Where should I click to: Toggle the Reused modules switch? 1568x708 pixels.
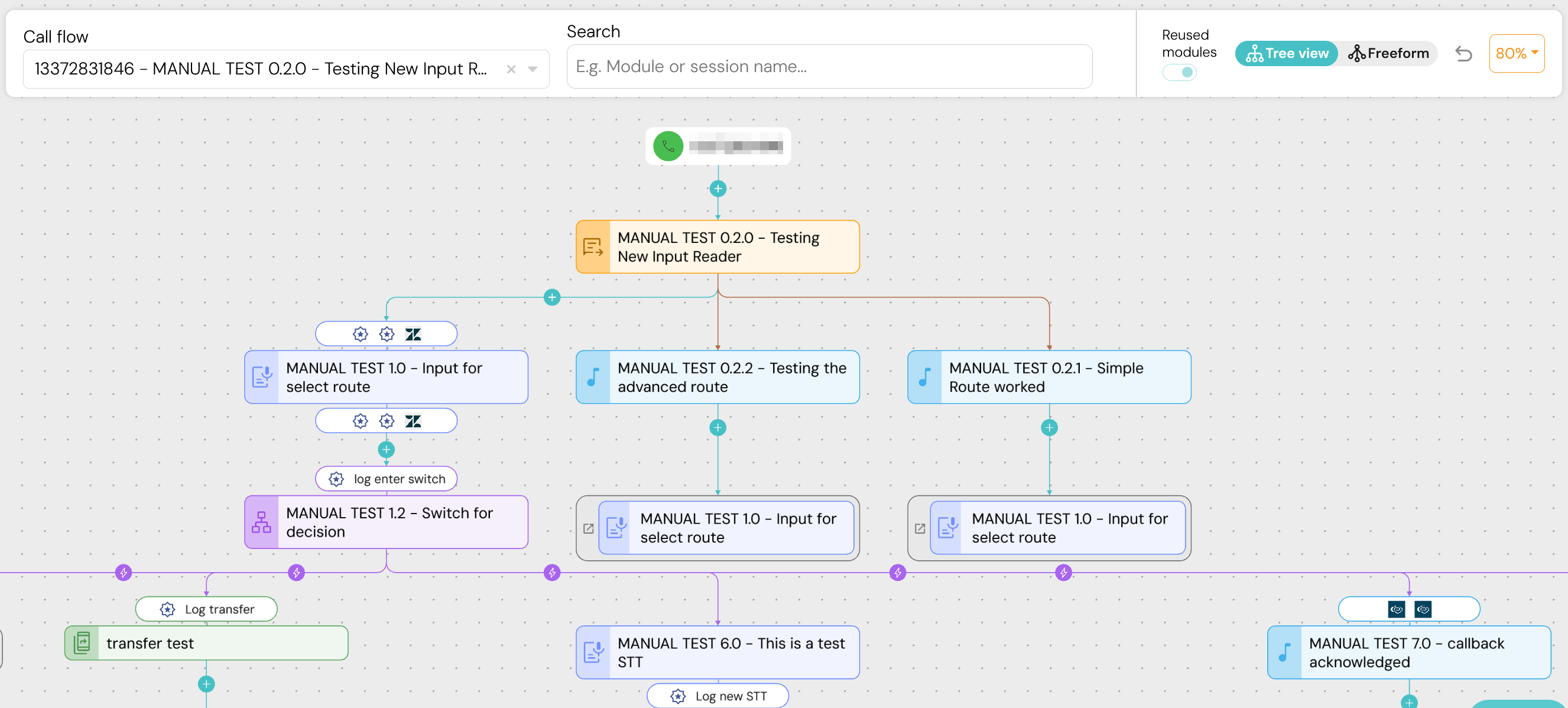tap(1180, 73)
